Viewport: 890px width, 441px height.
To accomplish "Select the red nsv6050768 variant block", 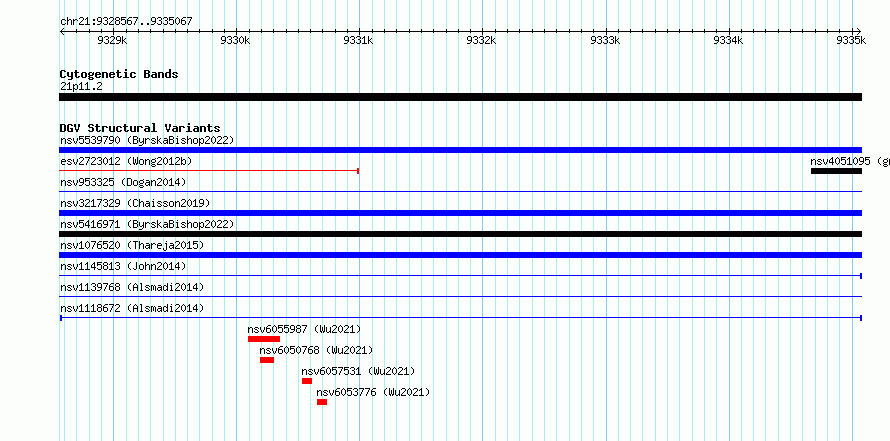I will [x=267, y=360].
